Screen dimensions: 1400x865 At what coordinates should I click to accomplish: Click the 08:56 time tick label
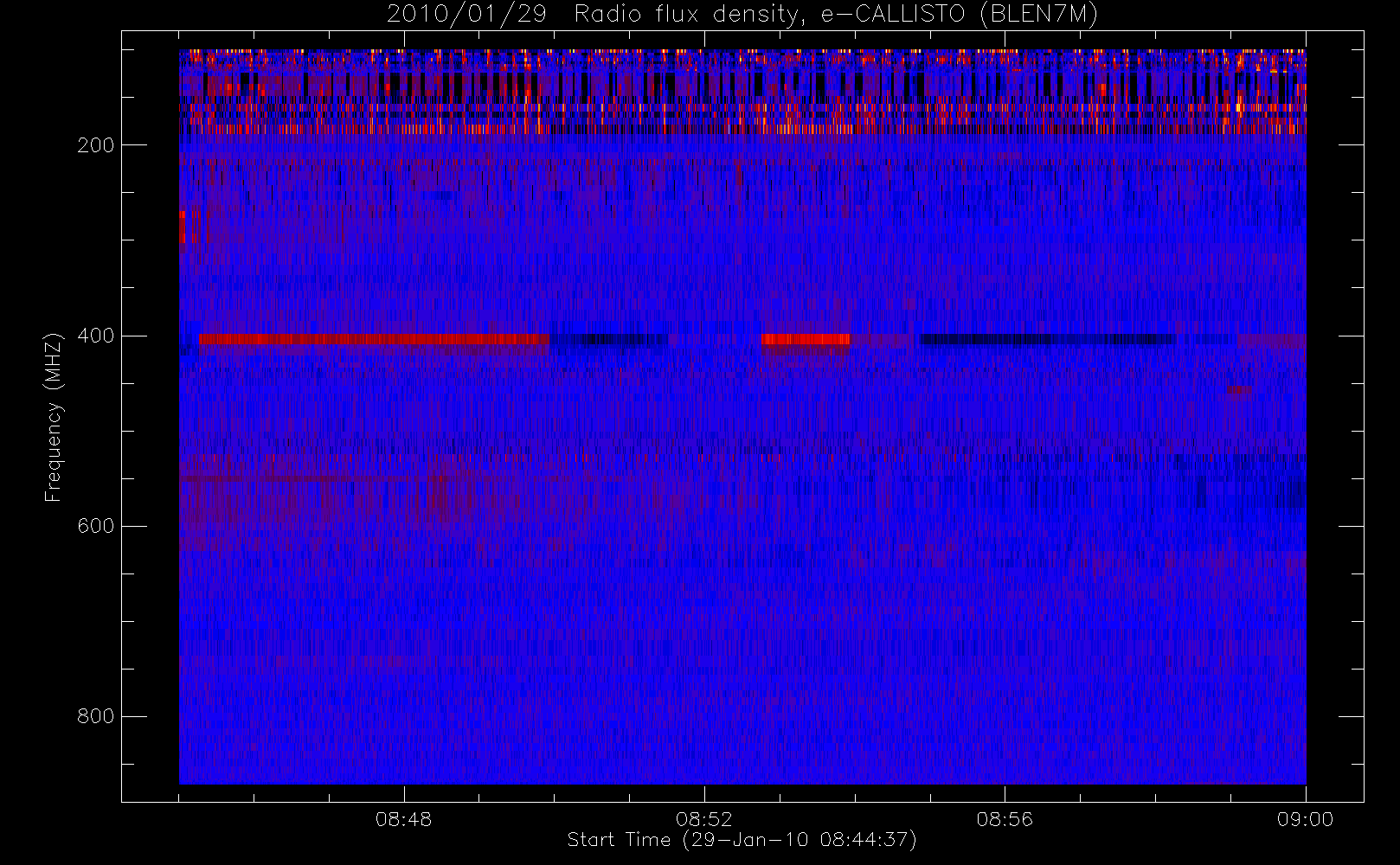coord(1005,819)
